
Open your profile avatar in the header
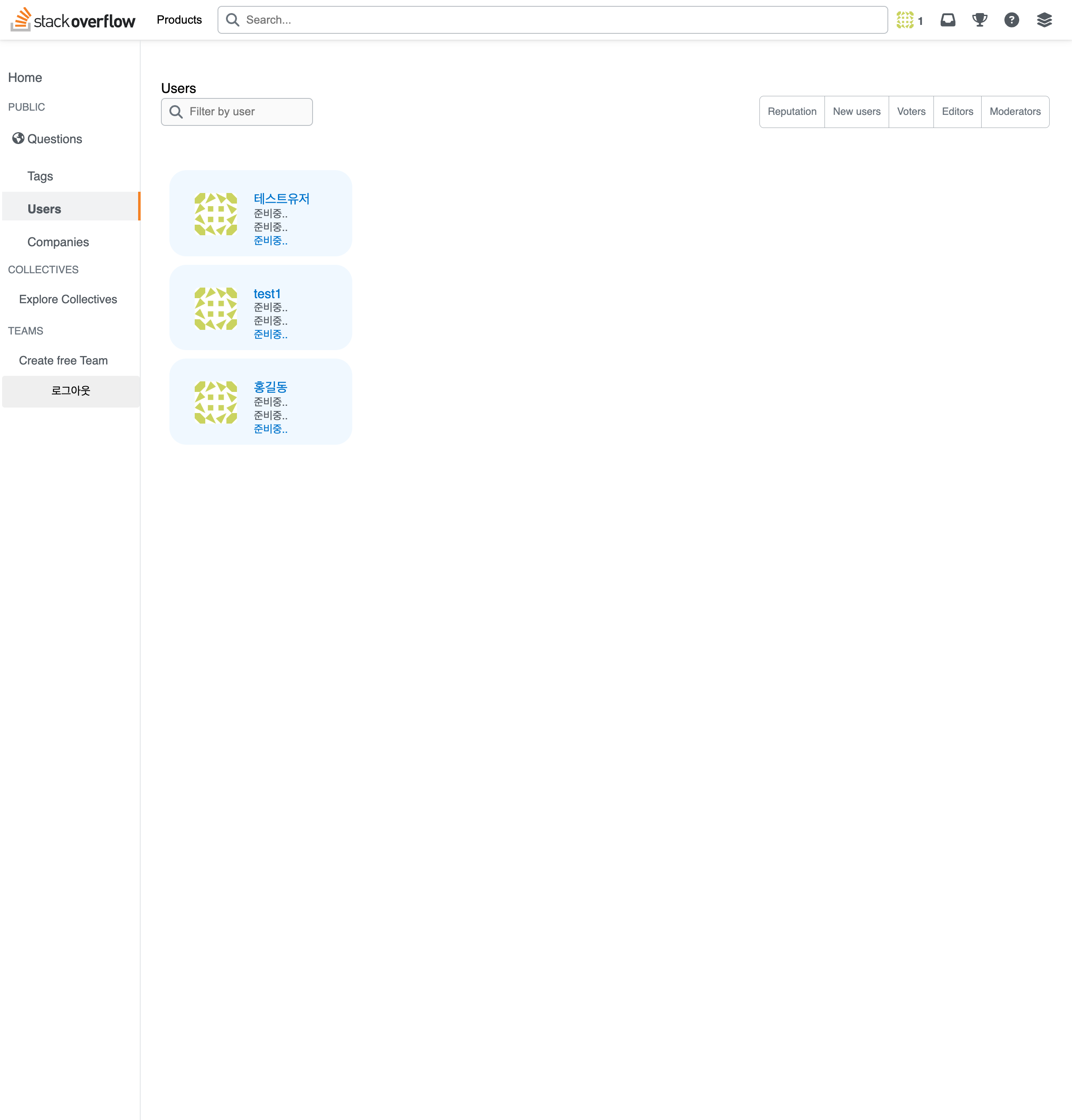point(905,20)
